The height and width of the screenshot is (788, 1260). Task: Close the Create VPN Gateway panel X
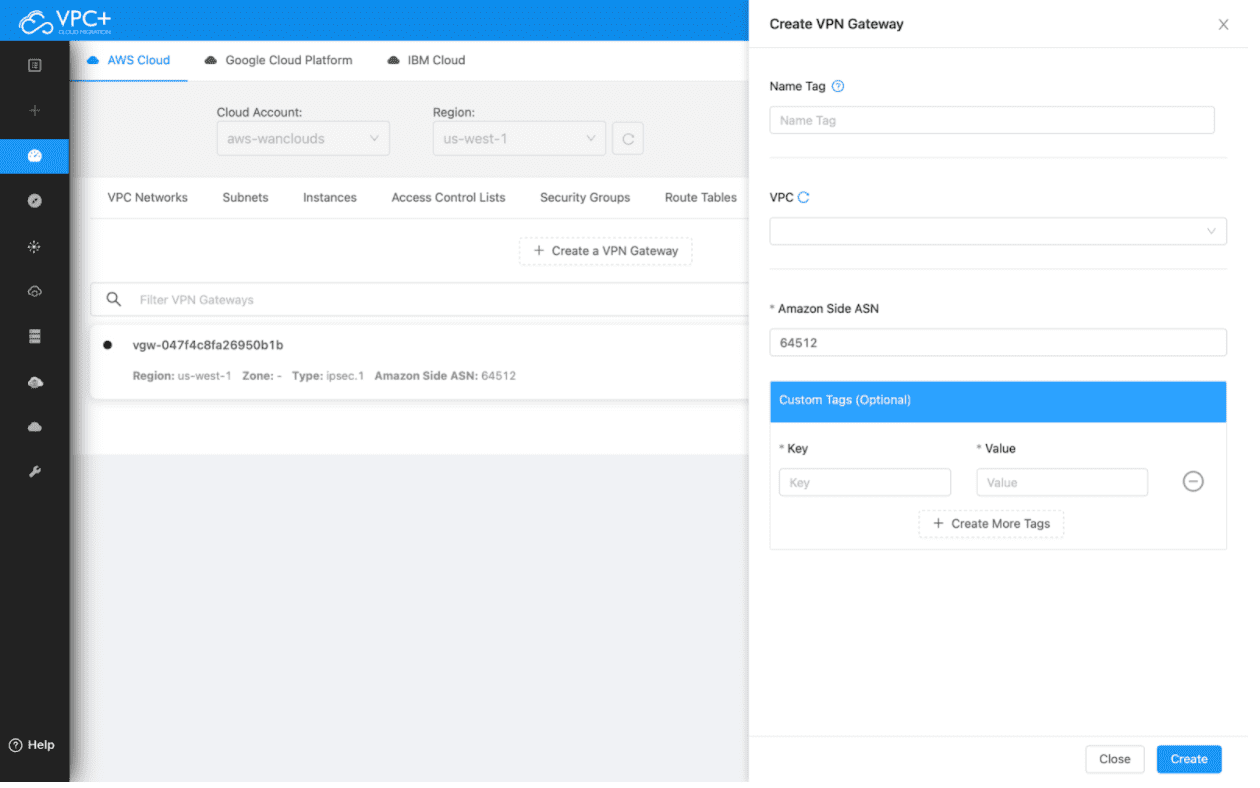coord(1223,25)
